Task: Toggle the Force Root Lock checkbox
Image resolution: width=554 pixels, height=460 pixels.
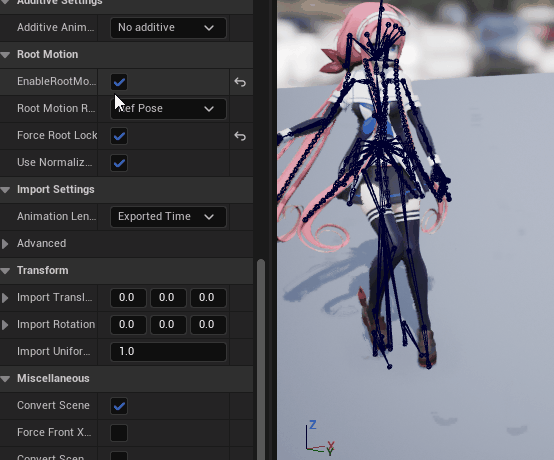Action: 119,136
